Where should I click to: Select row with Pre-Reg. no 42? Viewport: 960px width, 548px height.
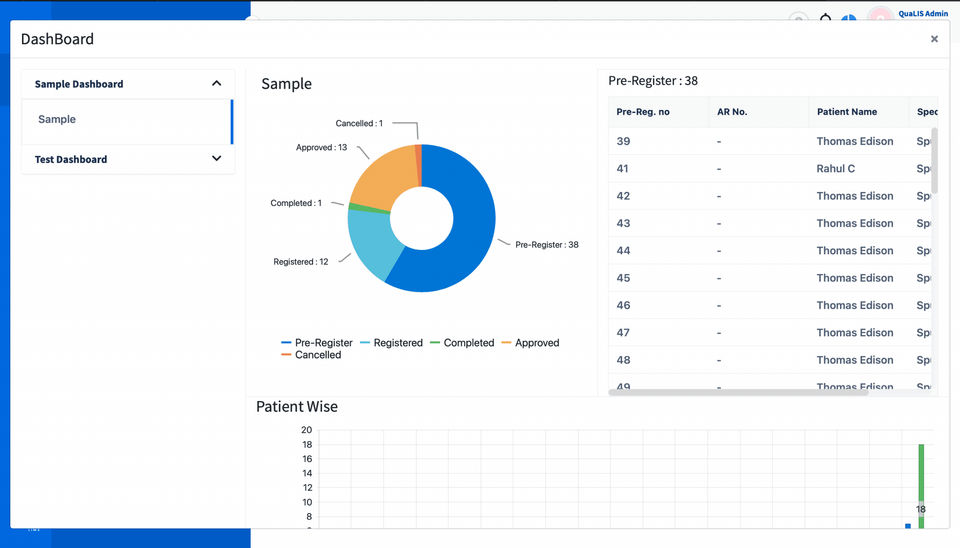tap(770, 196)
